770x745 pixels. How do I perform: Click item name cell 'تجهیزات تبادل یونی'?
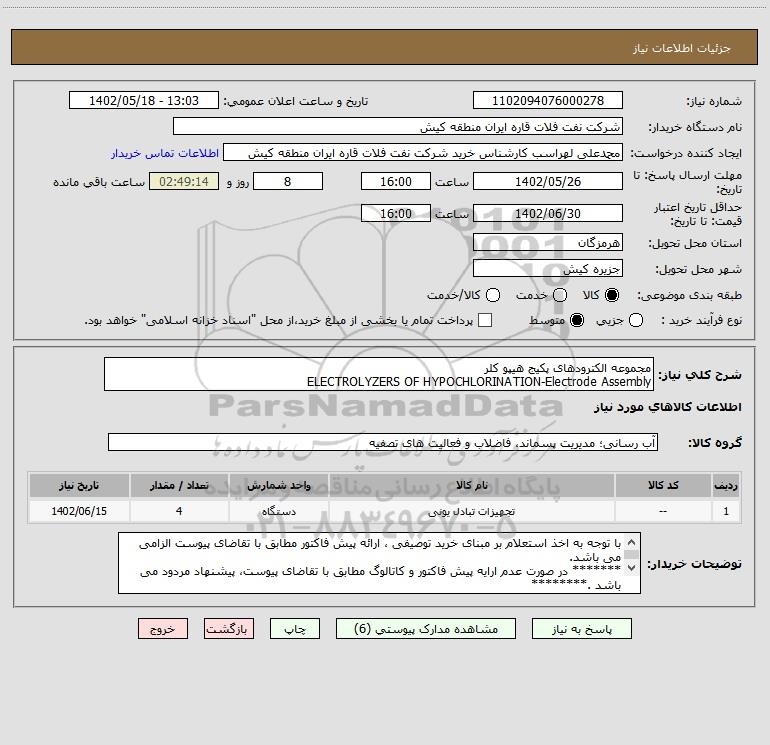click(x=471, y=511)
